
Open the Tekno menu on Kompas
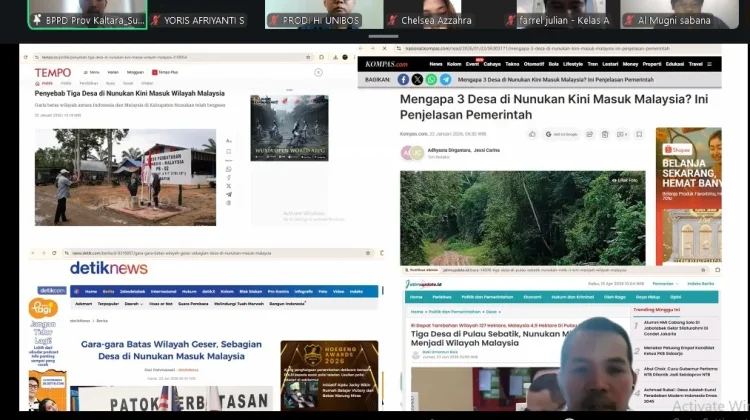coord(512,64)
